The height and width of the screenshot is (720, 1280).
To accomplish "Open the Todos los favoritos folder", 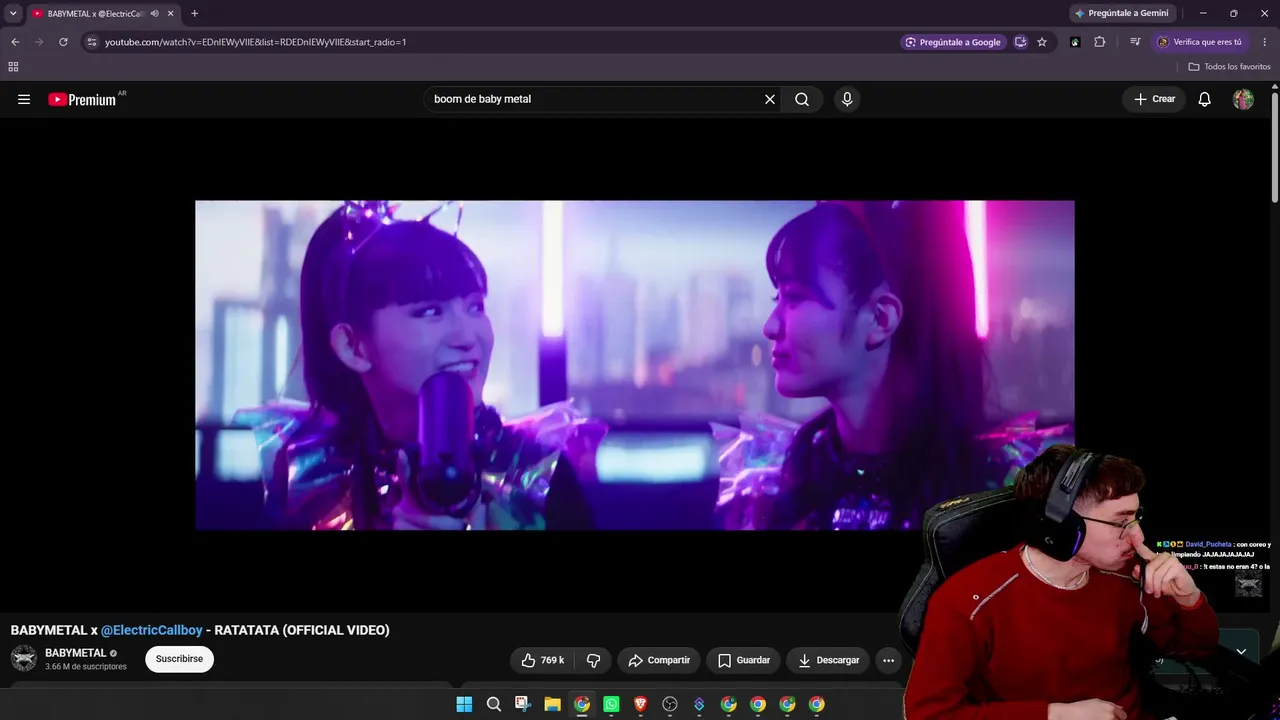I will coord(1230,67).
